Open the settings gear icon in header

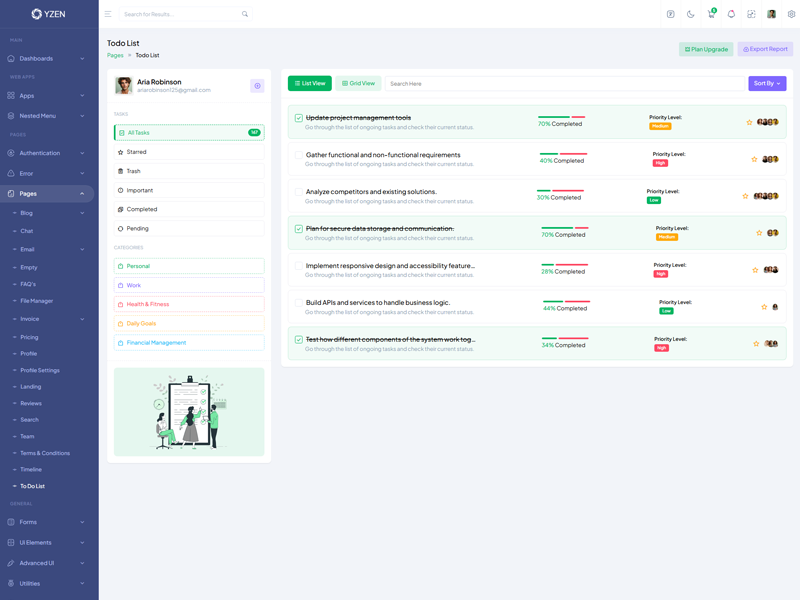pos(791,14)
